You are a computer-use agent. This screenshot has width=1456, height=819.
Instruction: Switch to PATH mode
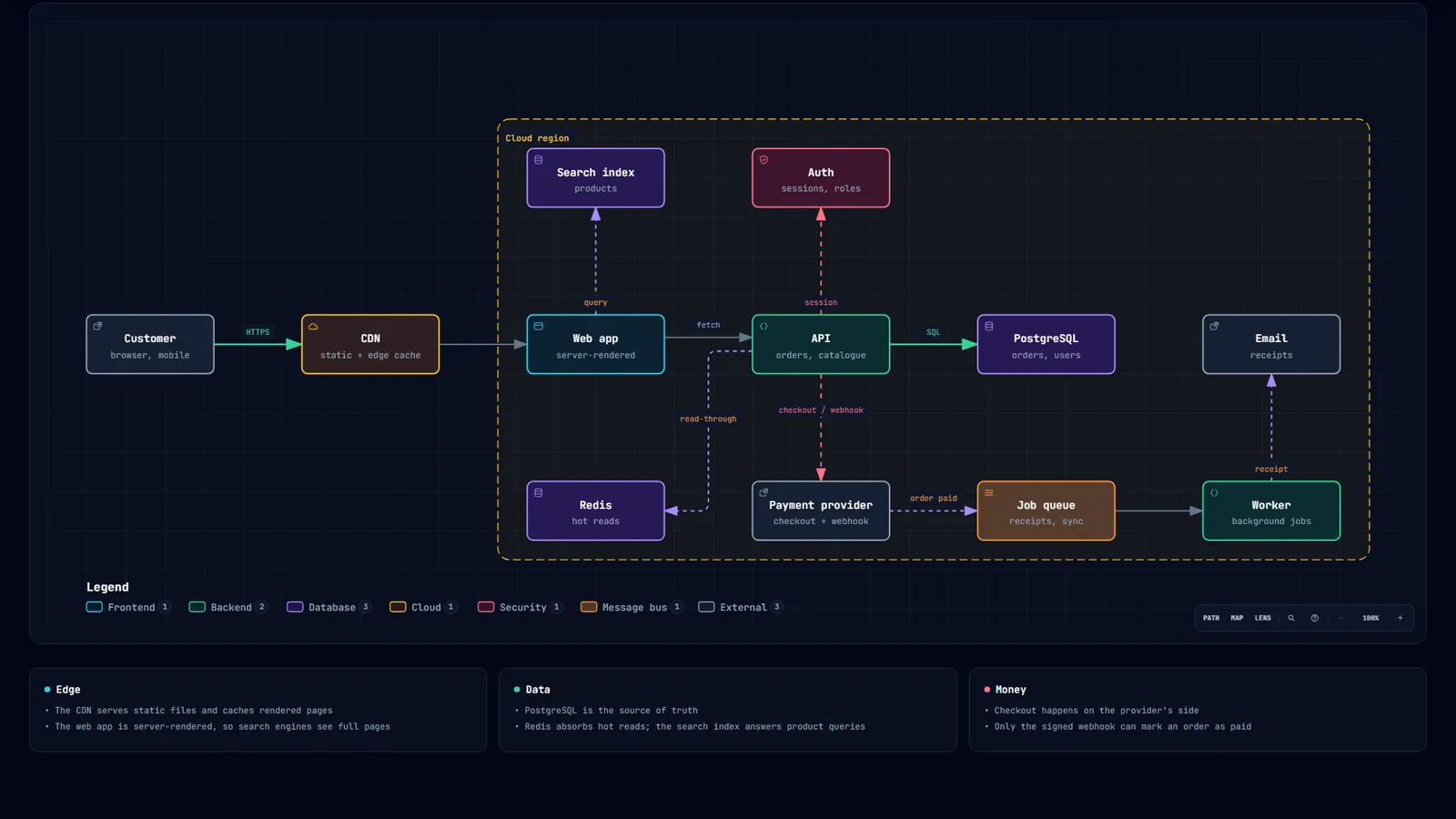(x=1211, y=618)
